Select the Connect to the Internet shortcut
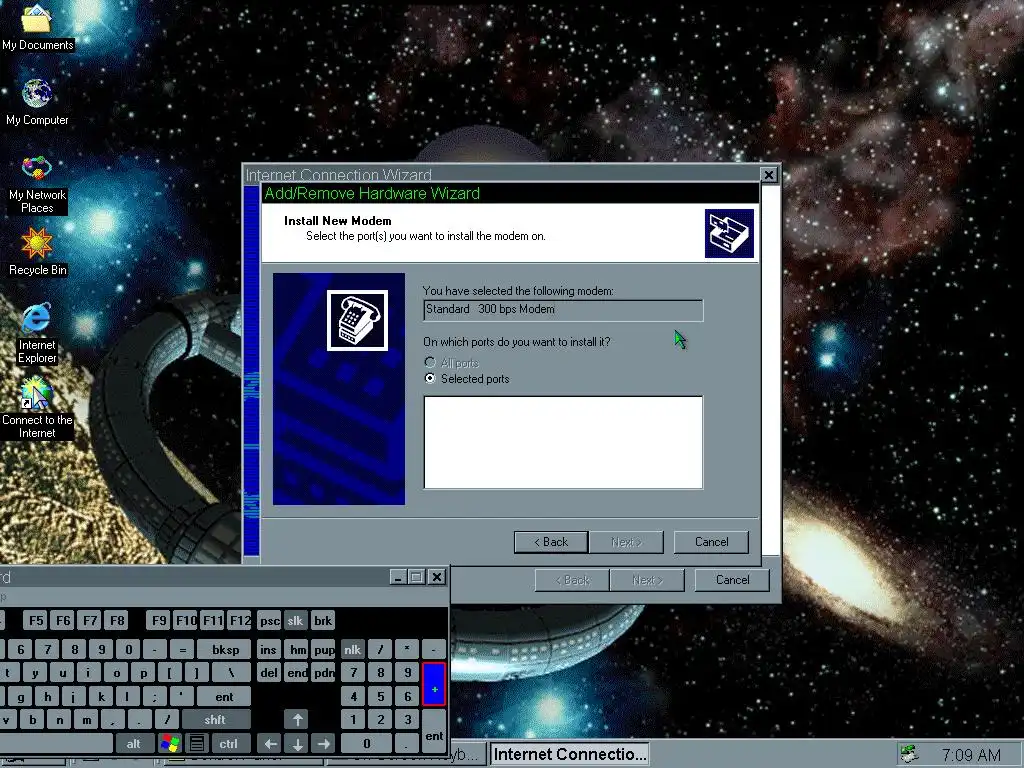 [x=37, y=408]
